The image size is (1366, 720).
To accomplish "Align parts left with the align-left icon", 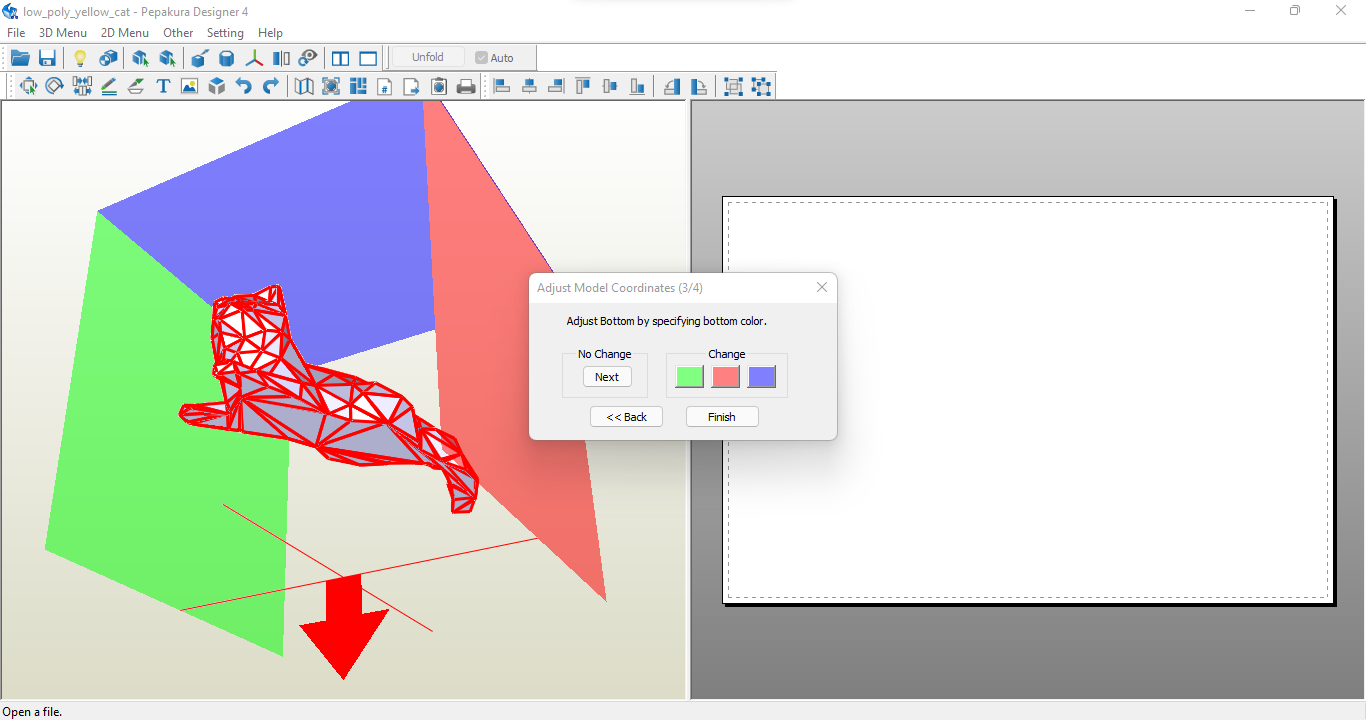I will [x=502, y=86].
